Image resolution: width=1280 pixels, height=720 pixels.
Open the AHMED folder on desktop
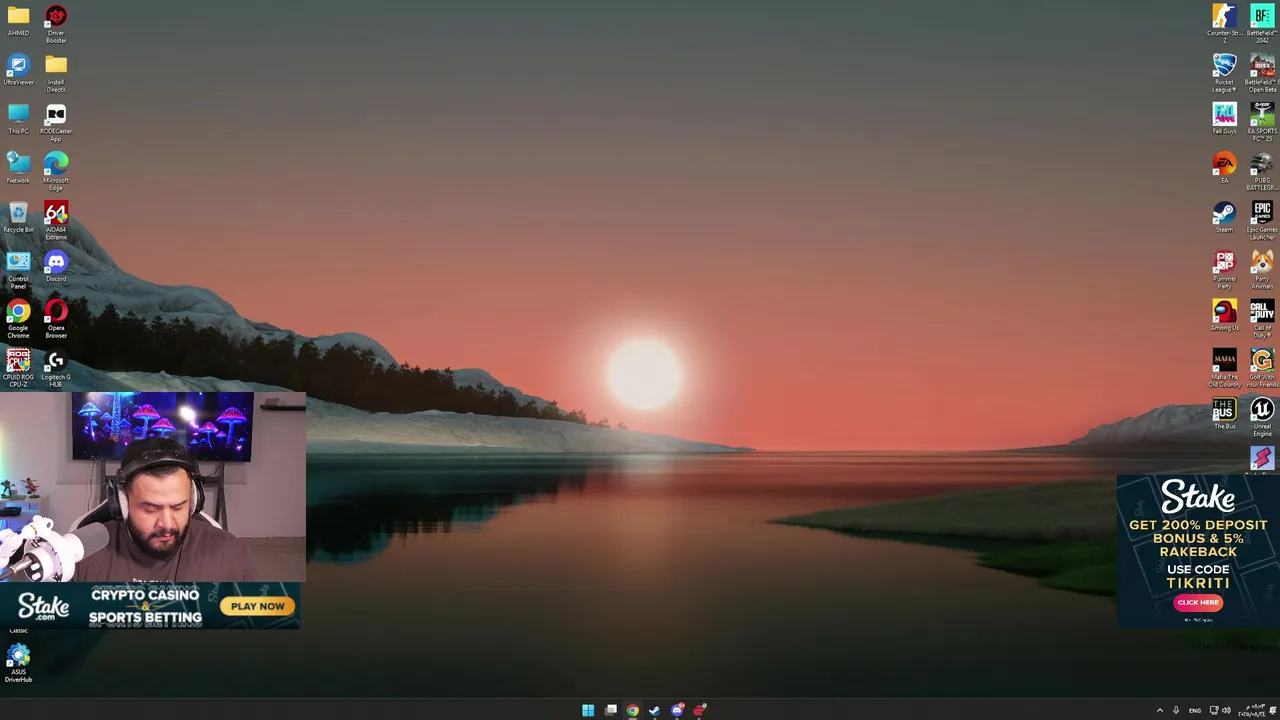pyautogui.click(x=18, y=21)
